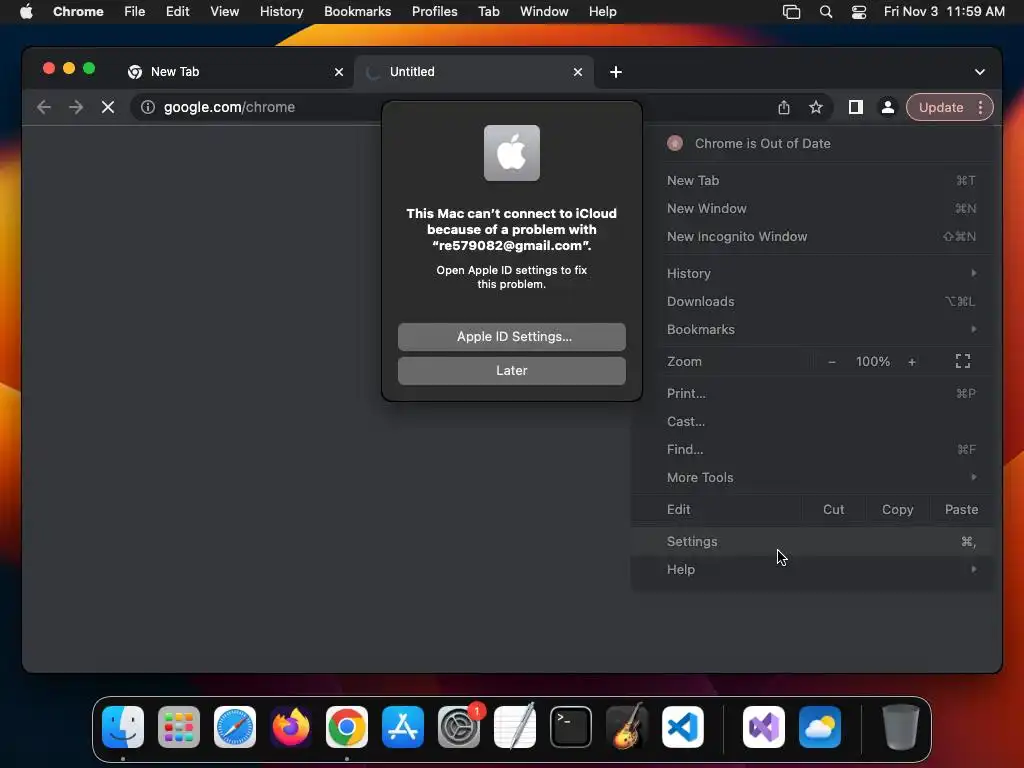
Task: View site information icon in address bar
Action: [148, 107]
